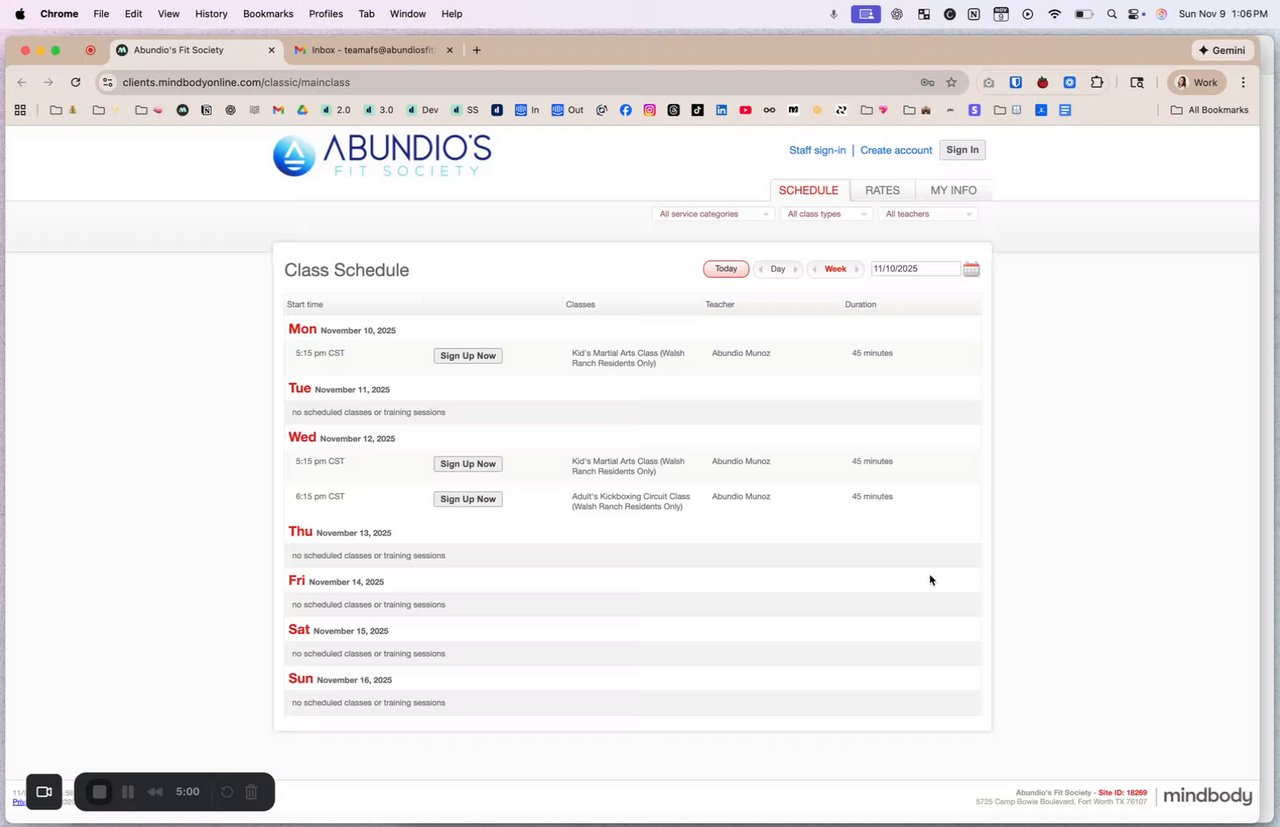Go to previous day using Day left arrow
Image resolution: width=1280 pixels, height=827 pixels.
(x=761, y=270)
